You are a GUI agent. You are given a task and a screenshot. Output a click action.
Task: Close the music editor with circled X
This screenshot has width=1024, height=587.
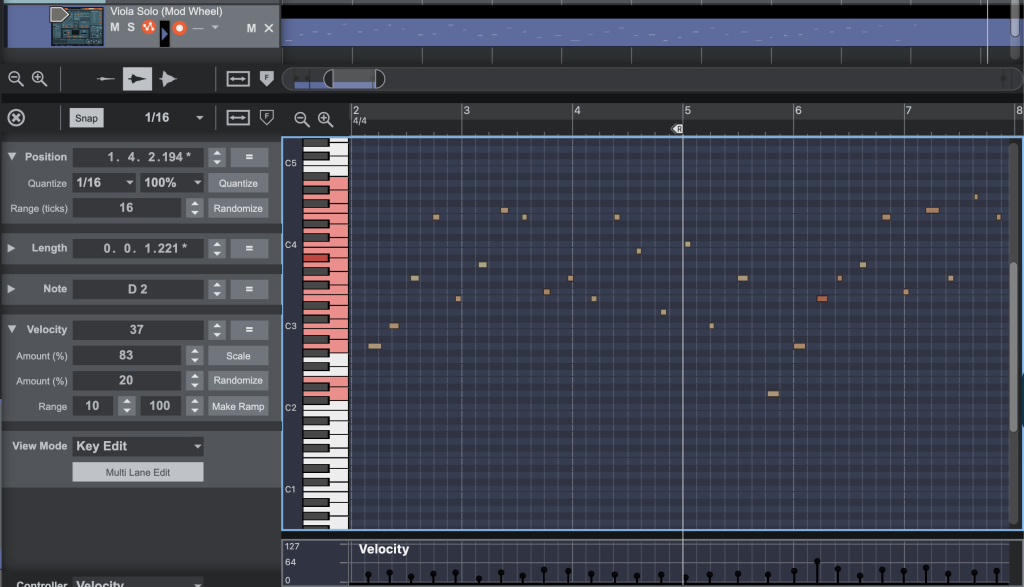[16, 118]
